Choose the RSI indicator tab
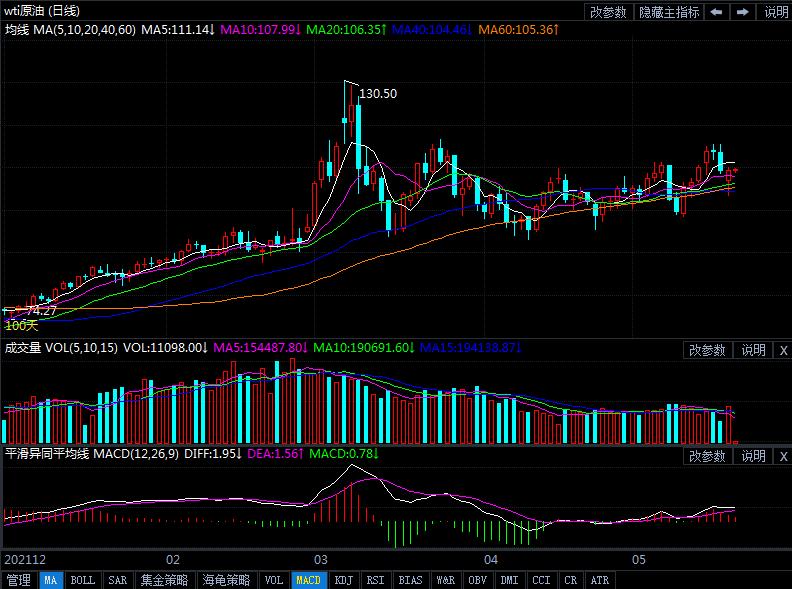Viewport: 792px width, 589px height. tap(375, 580)
